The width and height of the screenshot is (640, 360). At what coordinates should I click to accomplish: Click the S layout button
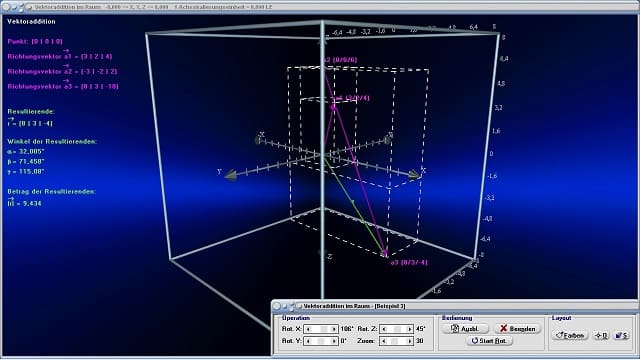coord(621,335)
